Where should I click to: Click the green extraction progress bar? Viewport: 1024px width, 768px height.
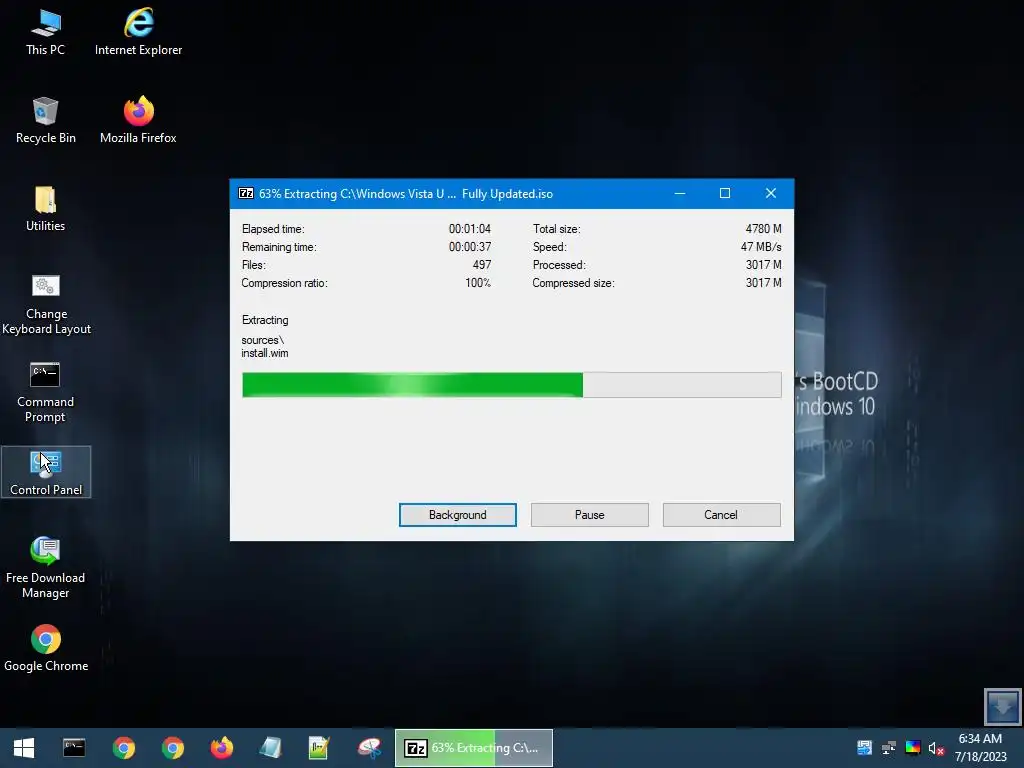coord(511,385)
